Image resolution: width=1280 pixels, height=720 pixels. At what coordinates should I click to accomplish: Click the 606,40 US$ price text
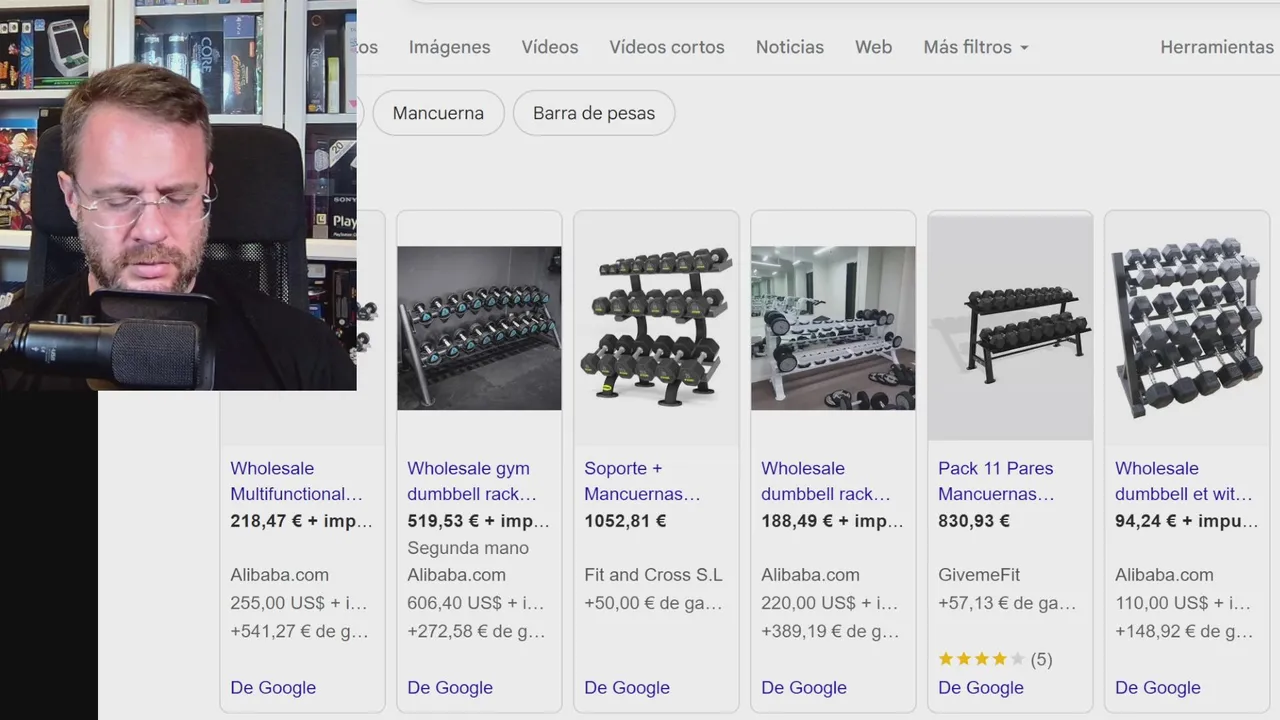pyautogui.click(x=475, y=603)
